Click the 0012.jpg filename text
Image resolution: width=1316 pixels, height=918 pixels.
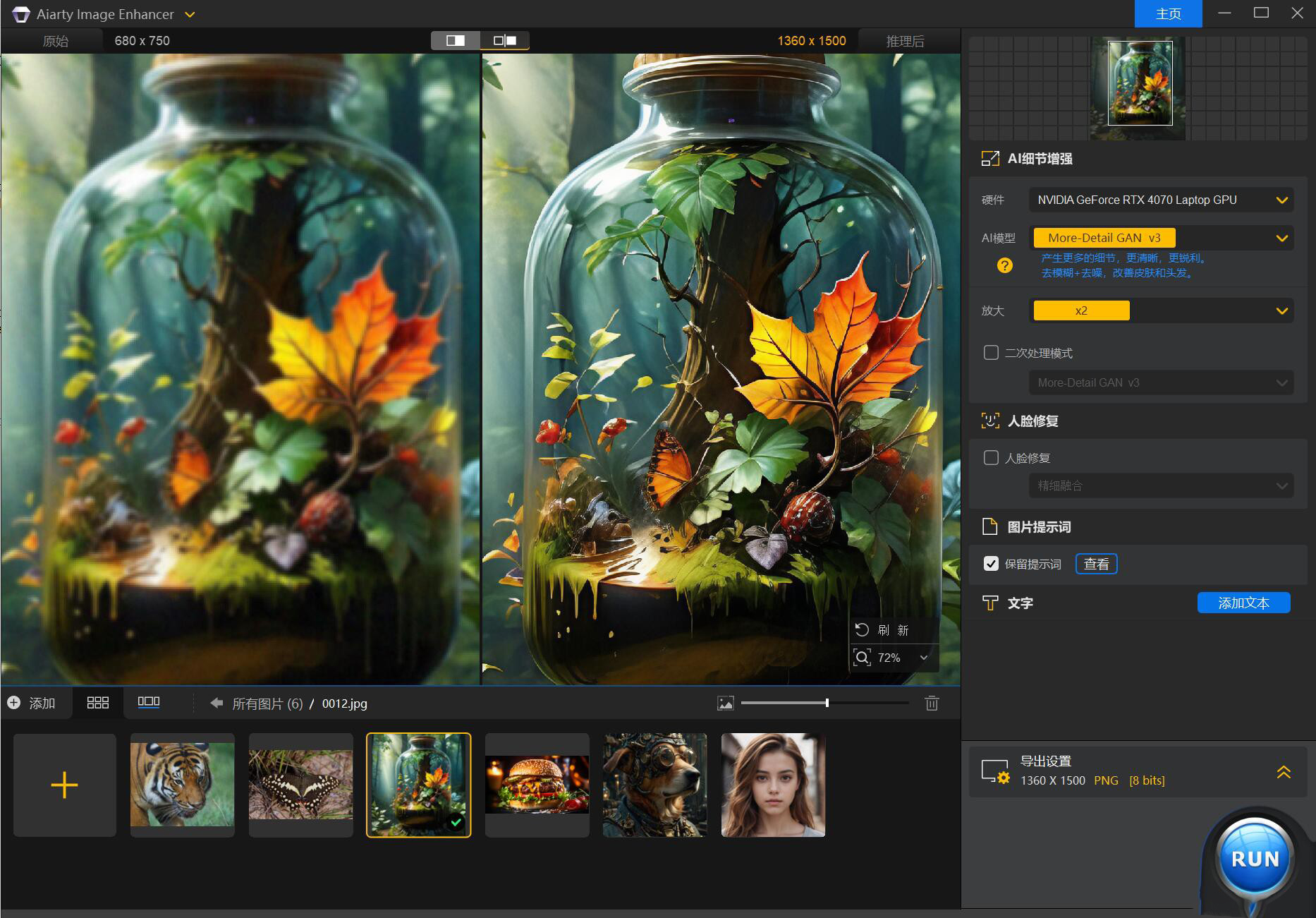344,703
